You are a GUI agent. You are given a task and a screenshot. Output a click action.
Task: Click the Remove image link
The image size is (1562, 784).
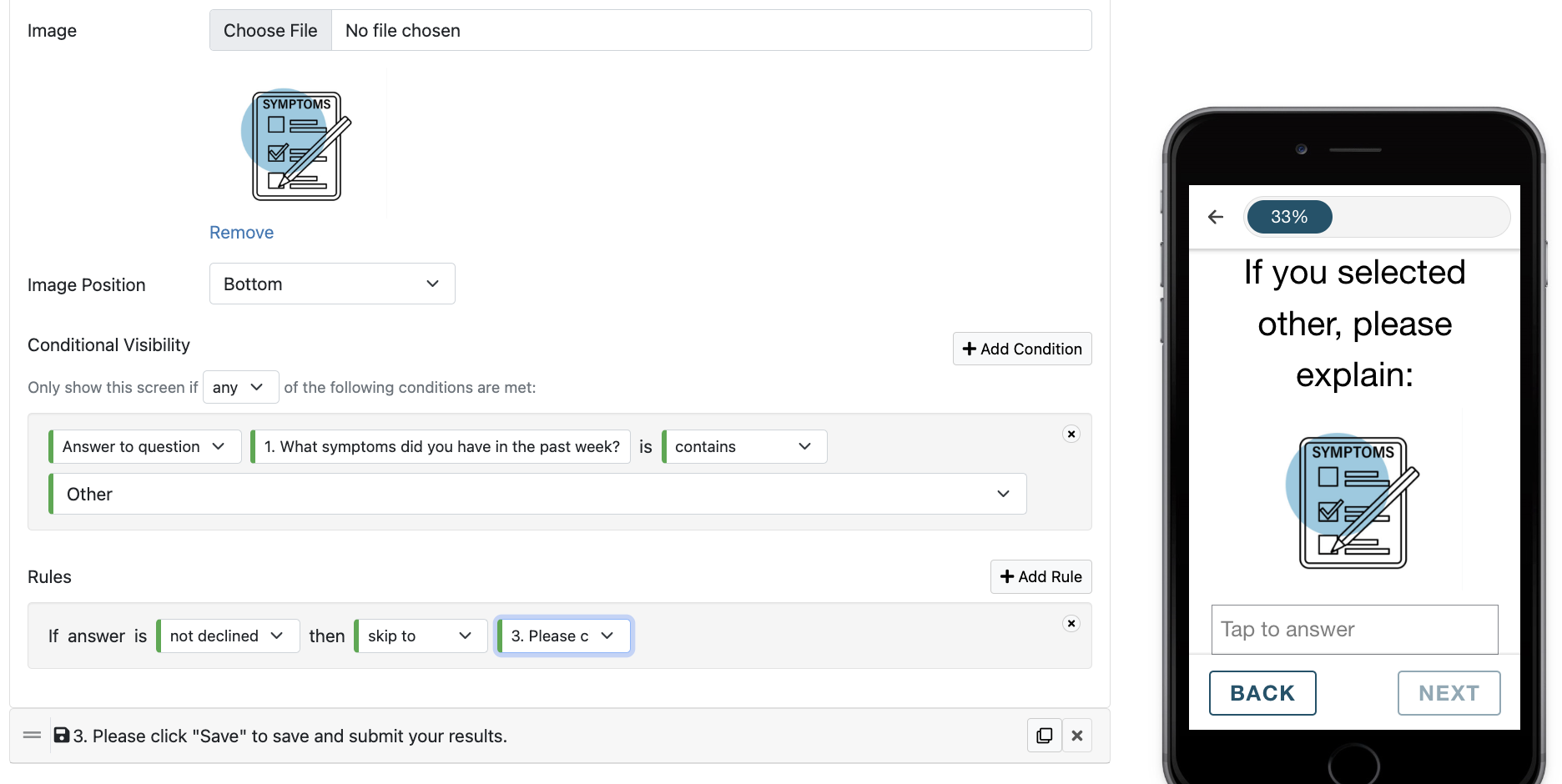(x=241, y=233)
